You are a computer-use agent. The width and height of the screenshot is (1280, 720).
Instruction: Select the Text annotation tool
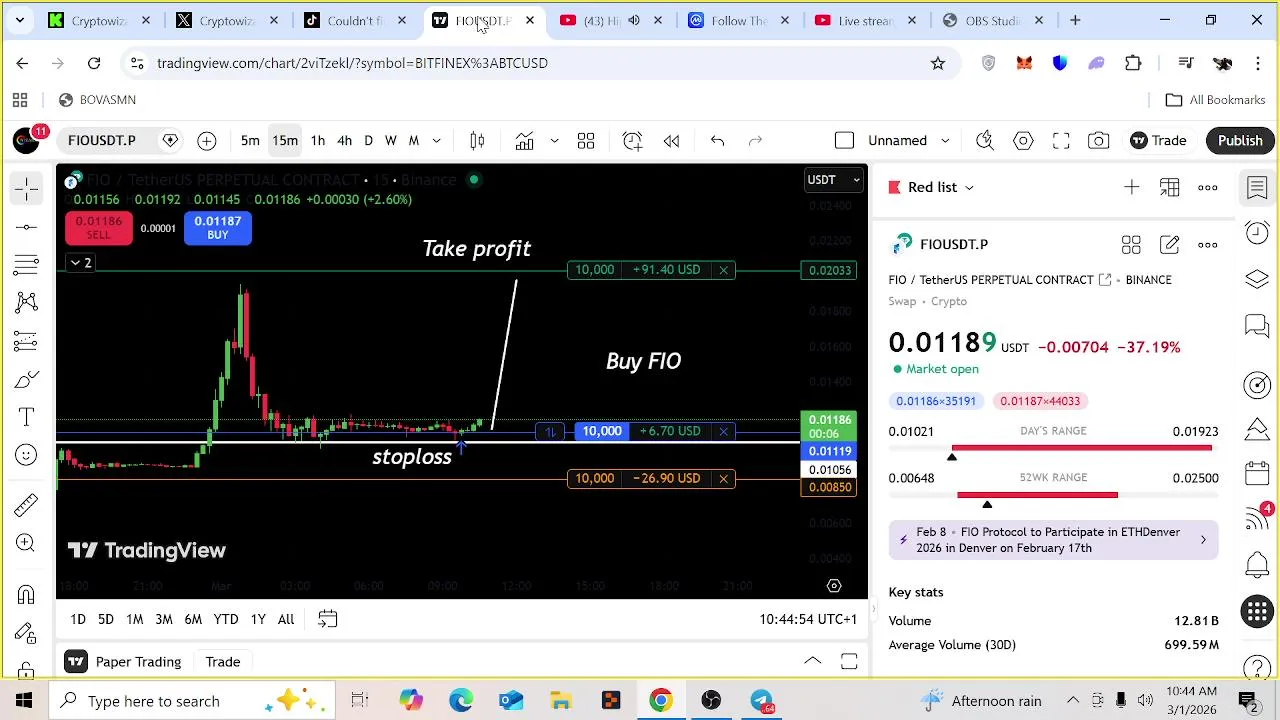pos(26,417)
